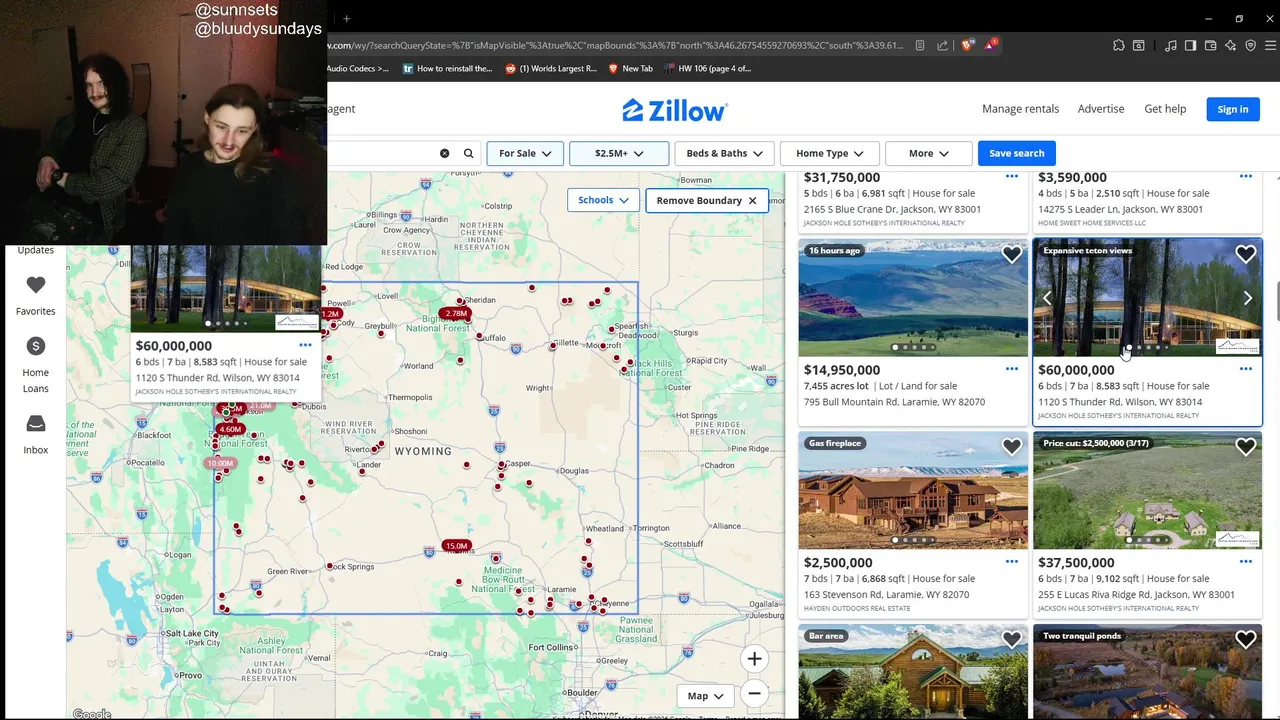Zoom out on the map

click(x=754, y=693)
